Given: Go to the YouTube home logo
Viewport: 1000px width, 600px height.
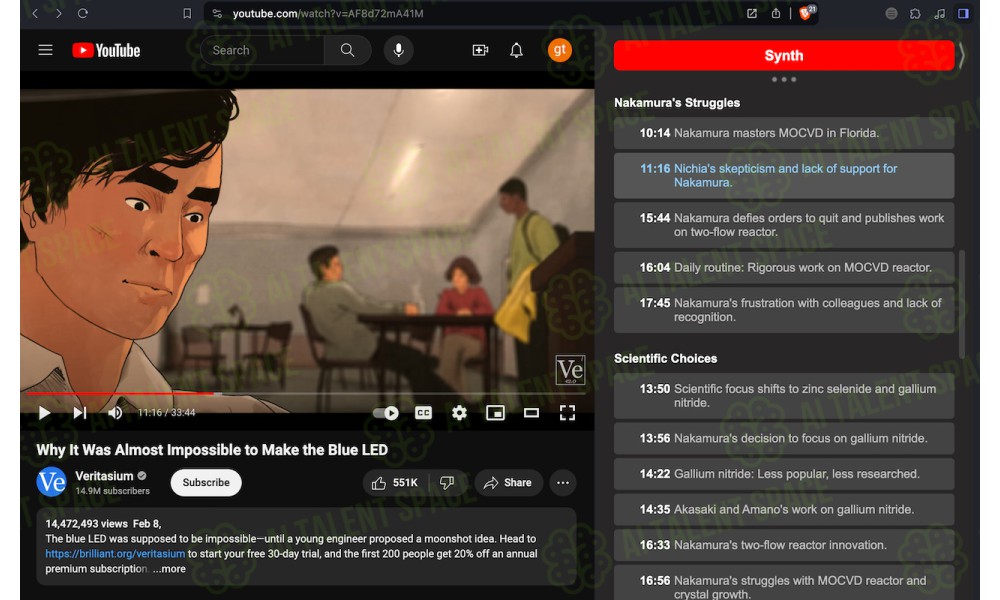Looking at the screenshot, I should pyautogui.click(x=106, y=50).
